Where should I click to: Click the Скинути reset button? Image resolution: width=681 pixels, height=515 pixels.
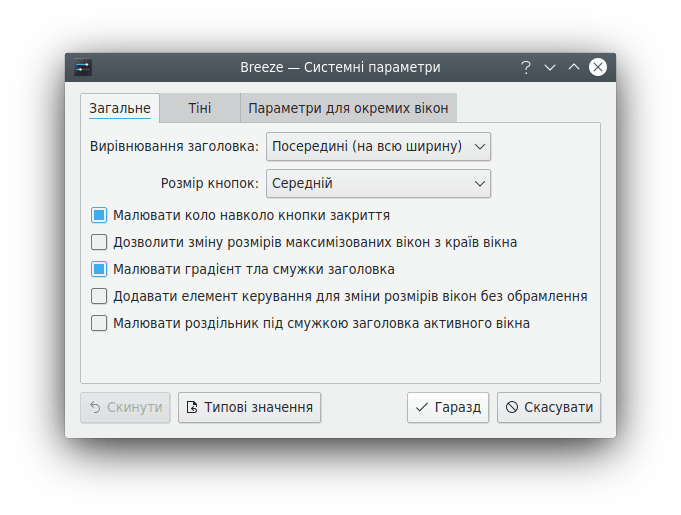(125, 407)
